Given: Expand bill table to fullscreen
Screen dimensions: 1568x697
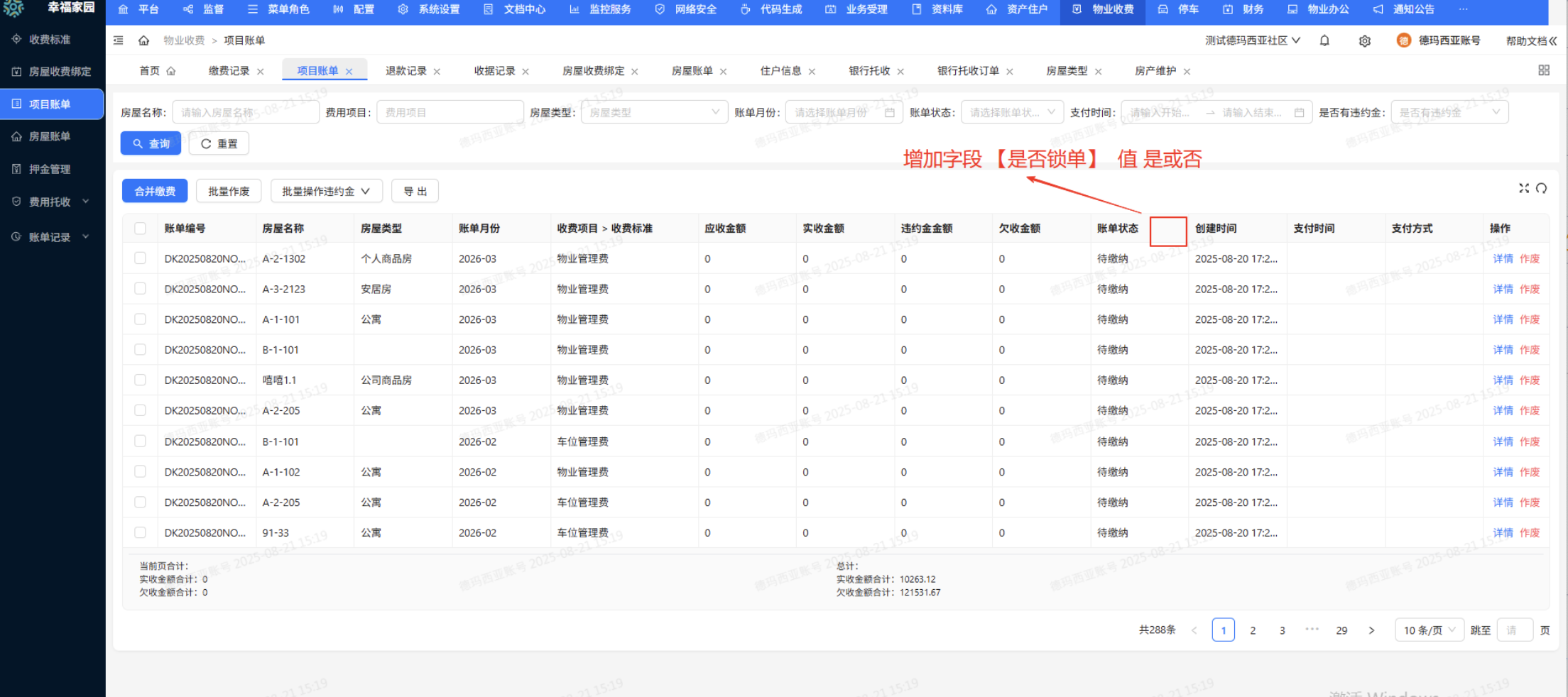Looking at the screenshot, I should pyautogui.click(x=1523, y=188).
